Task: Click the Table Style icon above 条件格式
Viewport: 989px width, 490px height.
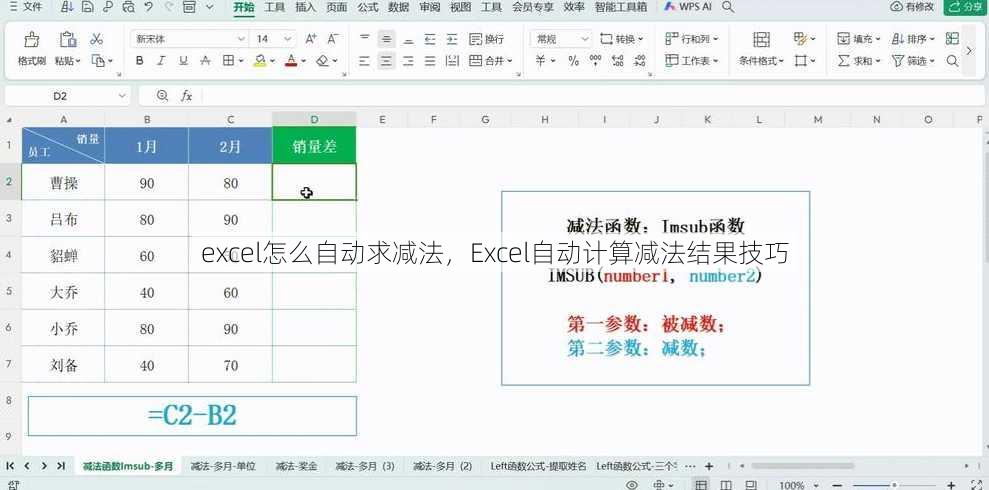Action: pyautogui.click(x=761, y=40)
